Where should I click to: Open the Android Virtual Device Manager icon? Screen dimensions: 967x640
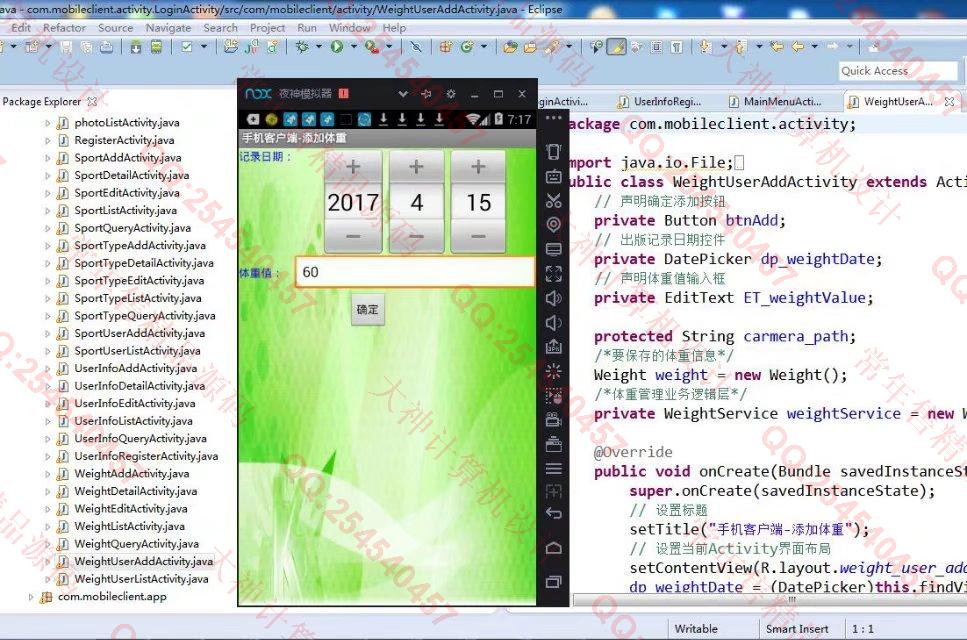click(156, 47)
